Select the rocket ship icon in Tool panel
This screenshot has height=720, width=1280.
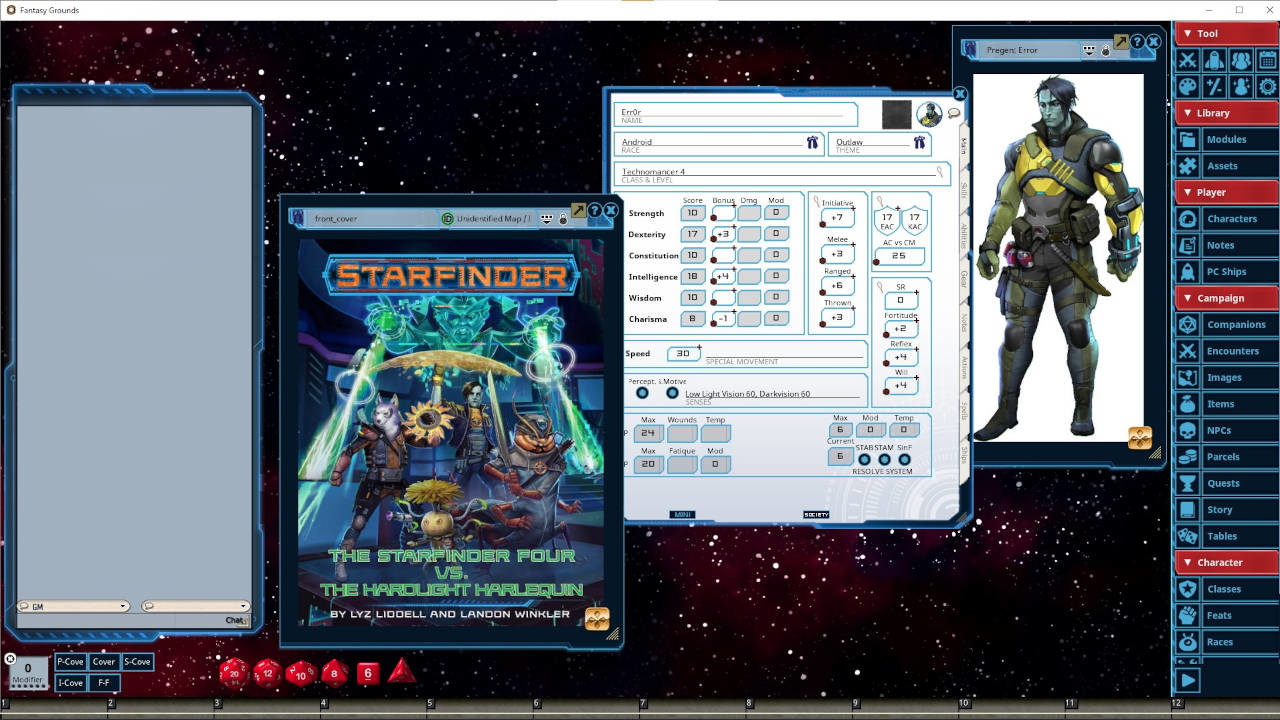1212,60
